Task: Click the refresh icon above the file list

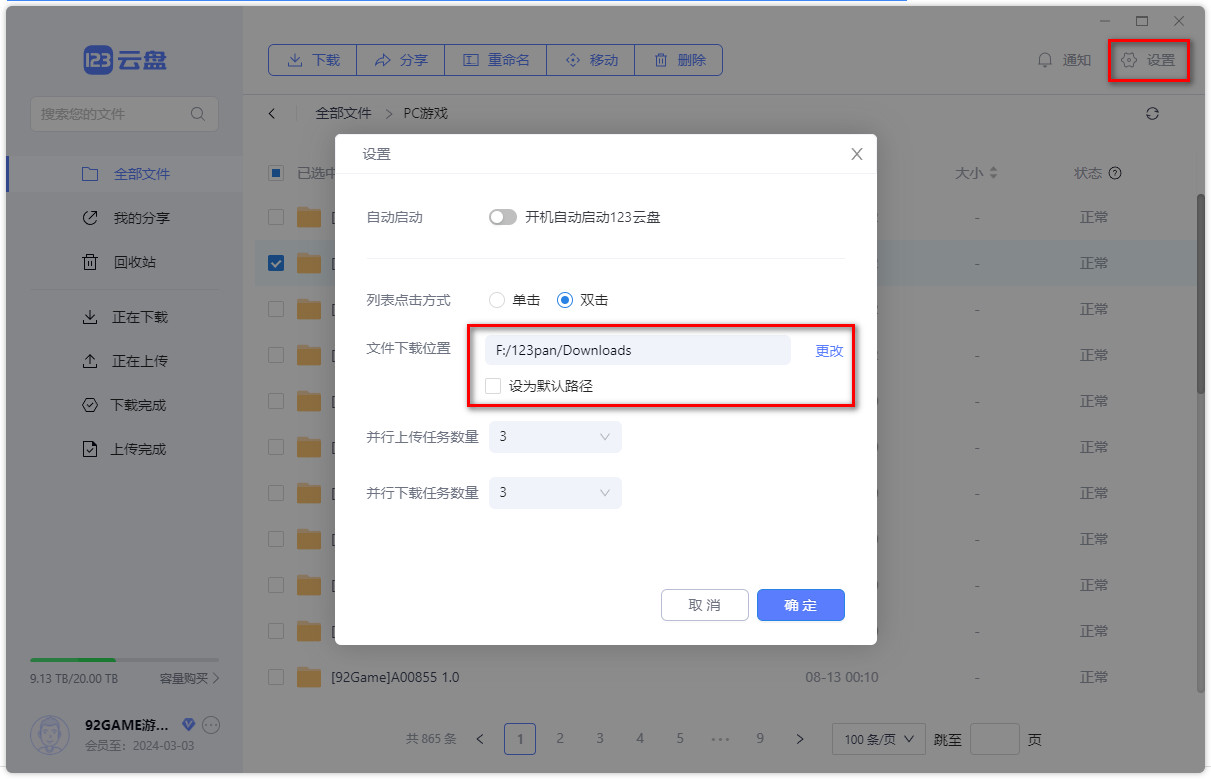Action: point(1152,113)
